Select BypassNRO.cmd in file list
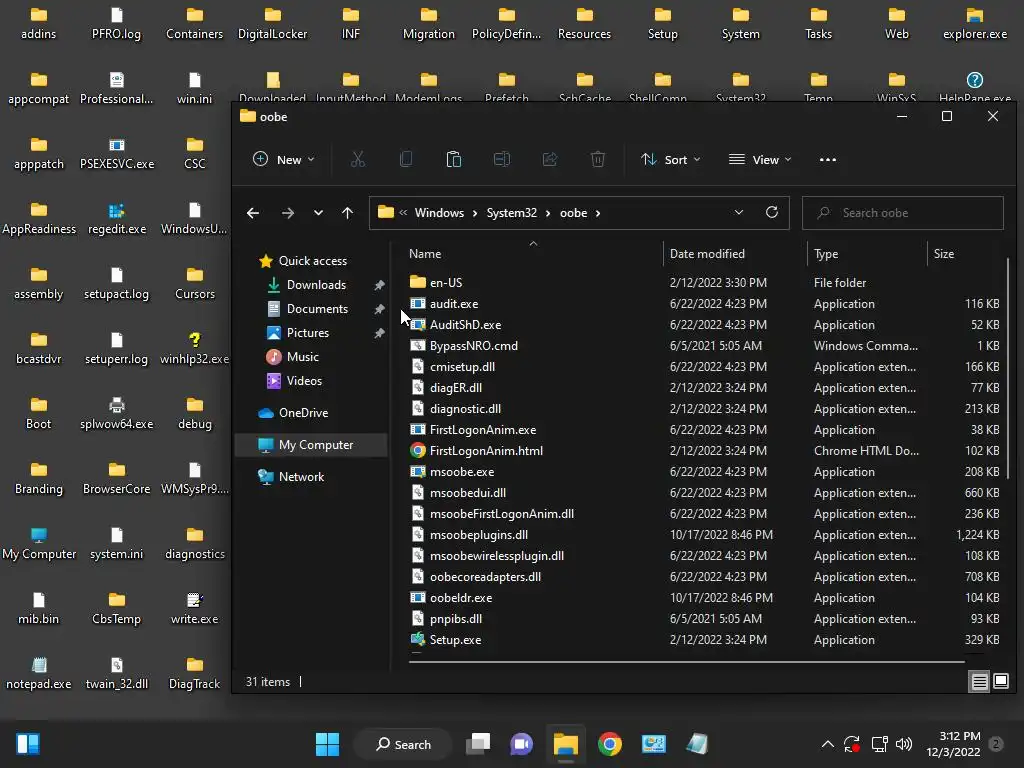Image resolution: width=1024 pixels, height=768 pixels. pos(704,345)
